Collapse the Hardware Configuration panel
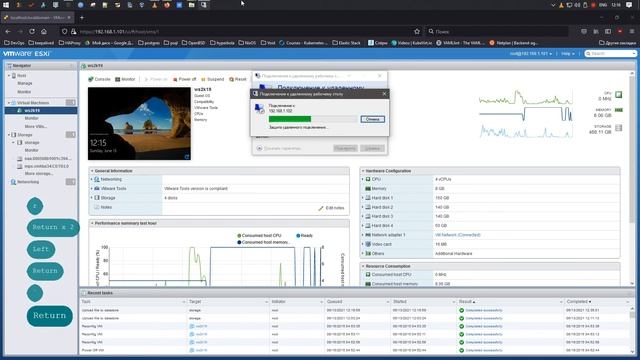Screen dimensions: 640x360 click(363, 171)
